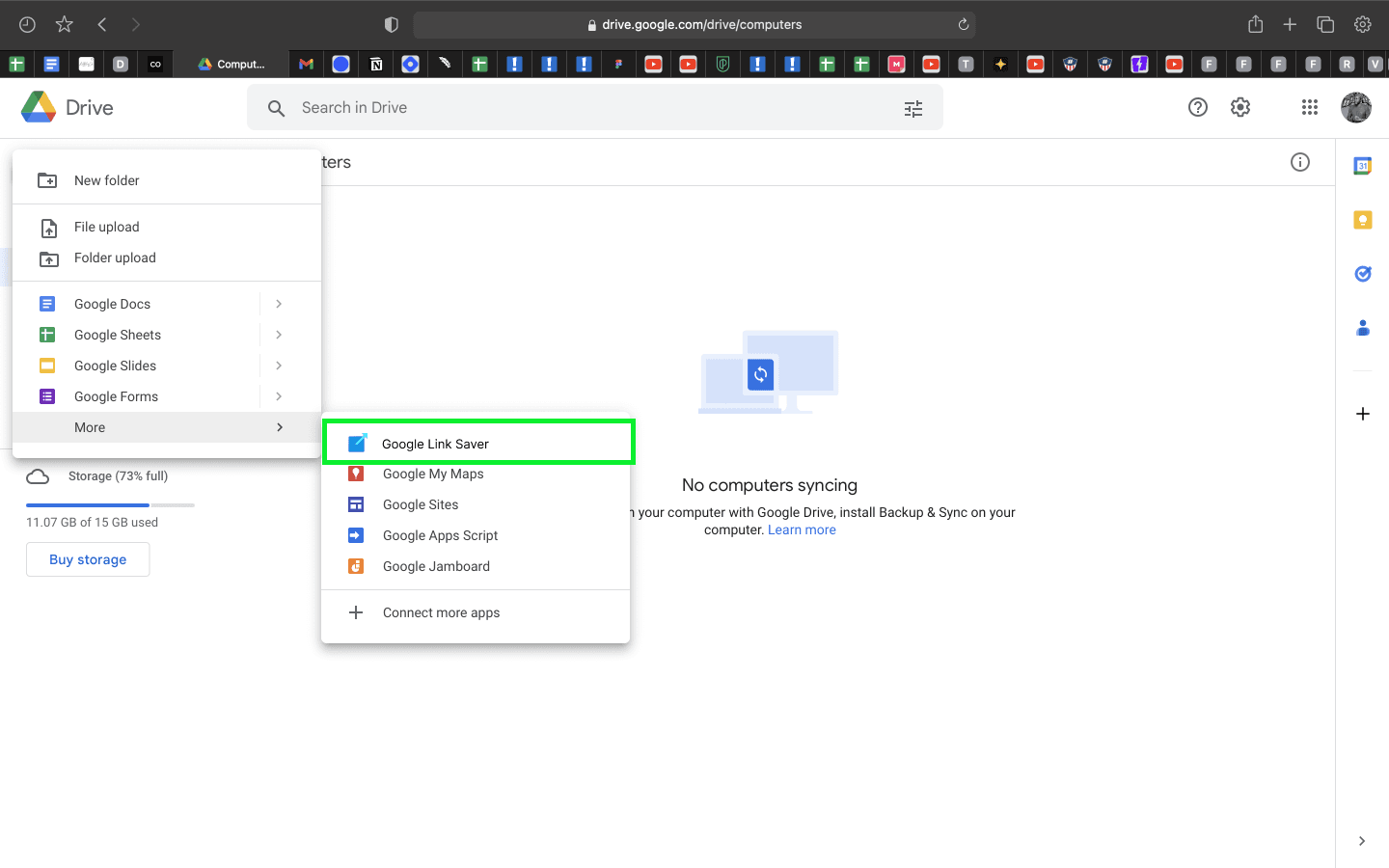Show the tab overview icon
The height and width of the screenshot is (868, 1389).
1325,25
